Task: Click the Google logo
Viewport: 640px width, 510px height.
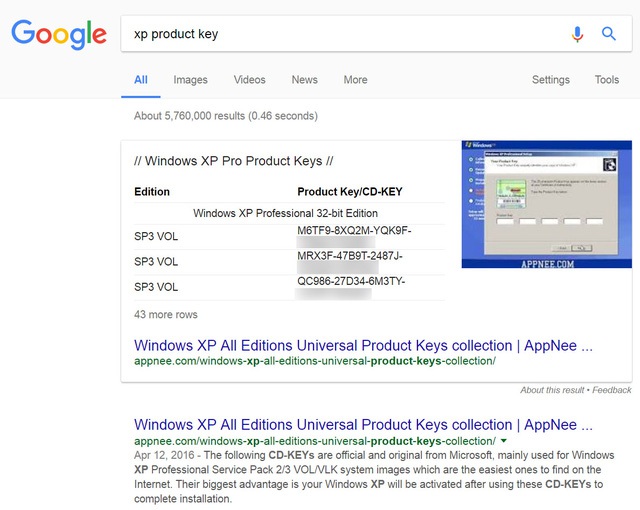Action: pos(59,34)
